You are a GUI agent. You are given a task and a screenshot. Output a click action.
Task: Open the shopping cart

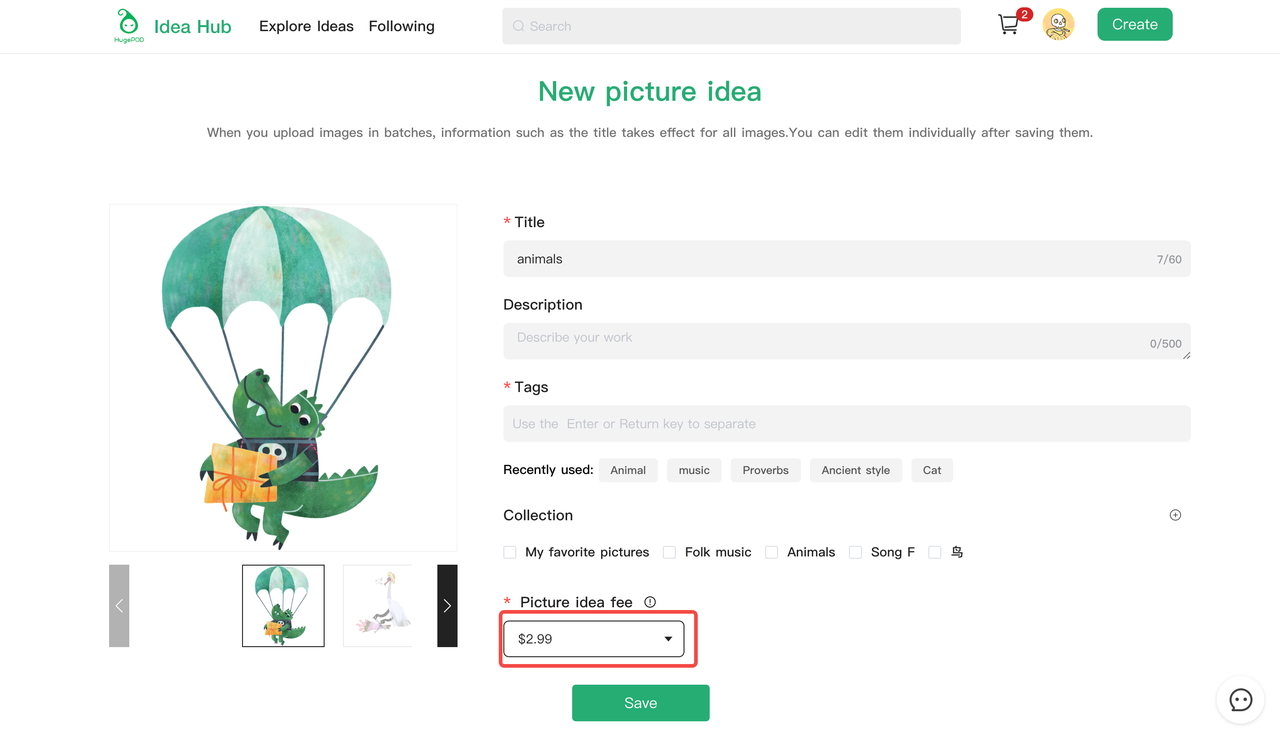point(1009,25)
